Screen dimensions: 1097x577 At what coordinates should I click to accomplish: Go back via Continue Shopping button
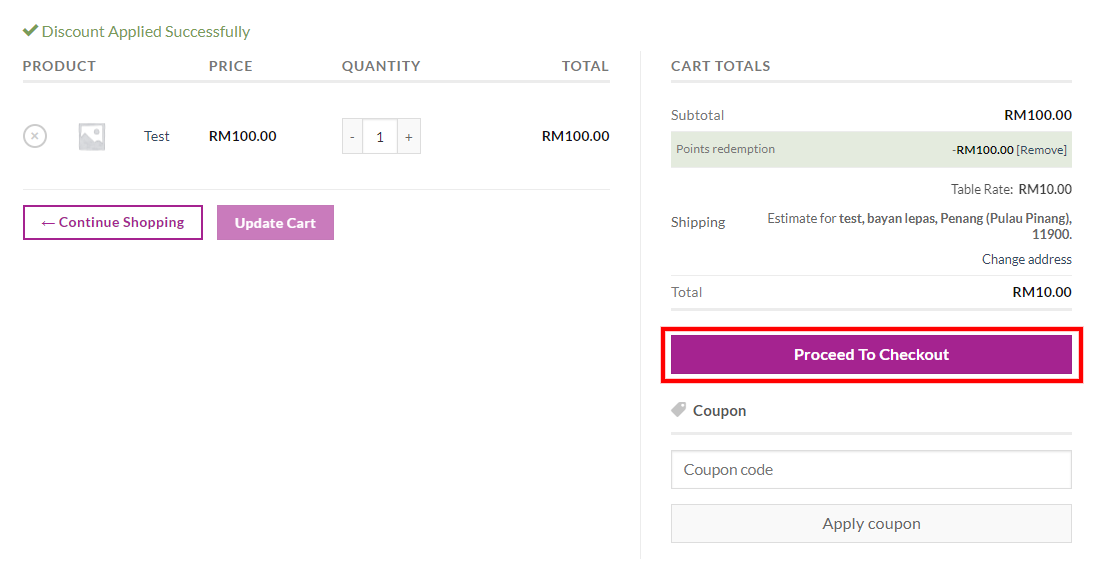(113, 223)
